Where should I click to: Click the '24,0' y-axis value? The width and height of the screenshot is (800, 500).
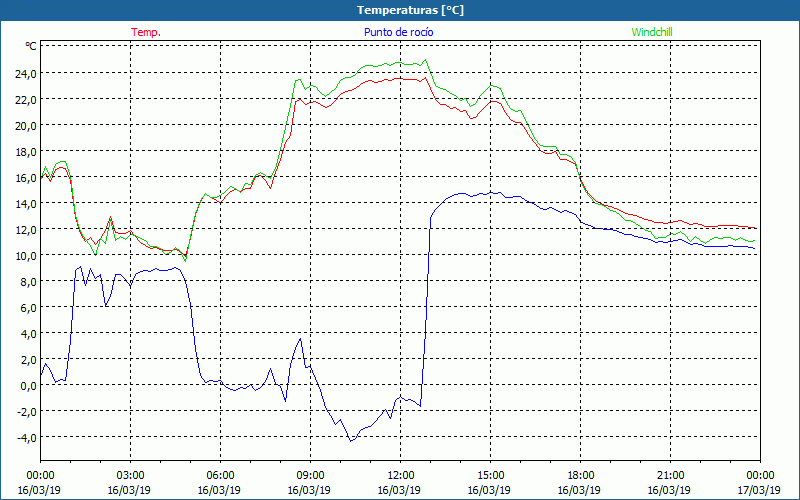coord(26,73)
